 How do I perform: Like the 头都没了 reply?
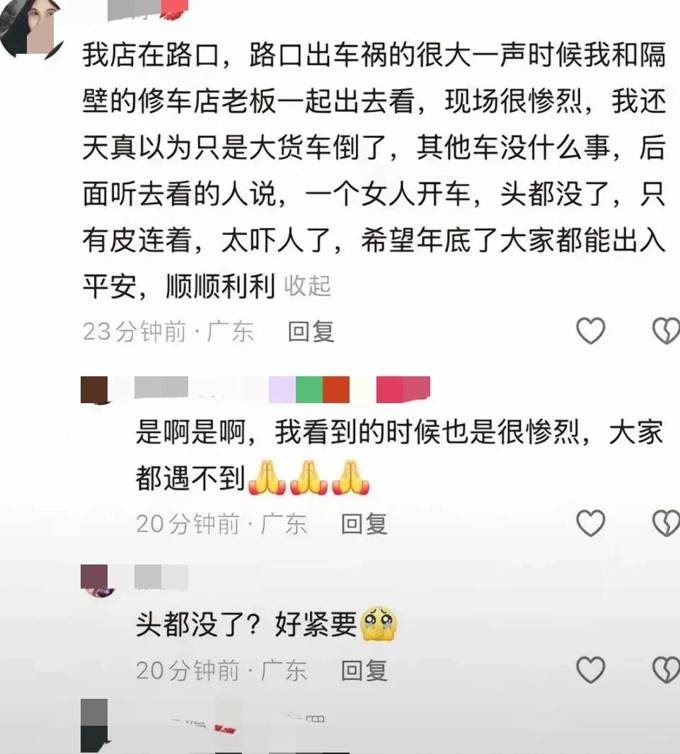point(591,670)
